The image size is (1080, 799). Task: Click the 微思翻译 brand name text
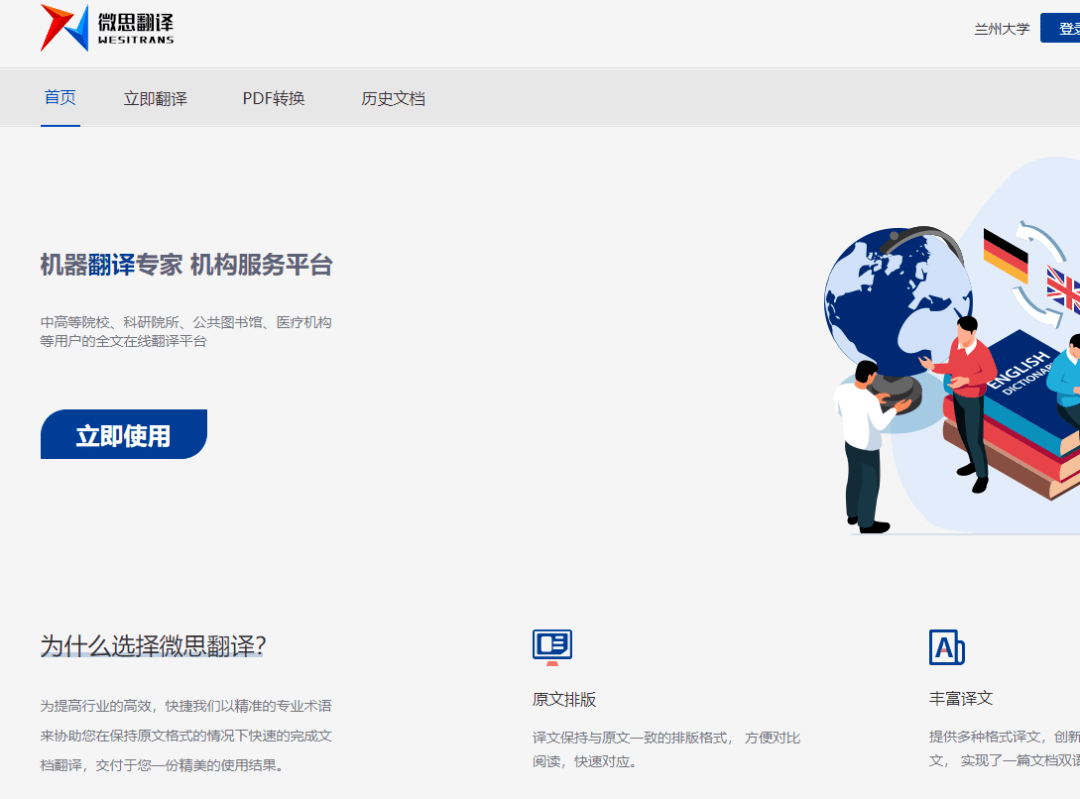[x=136, y=21]
